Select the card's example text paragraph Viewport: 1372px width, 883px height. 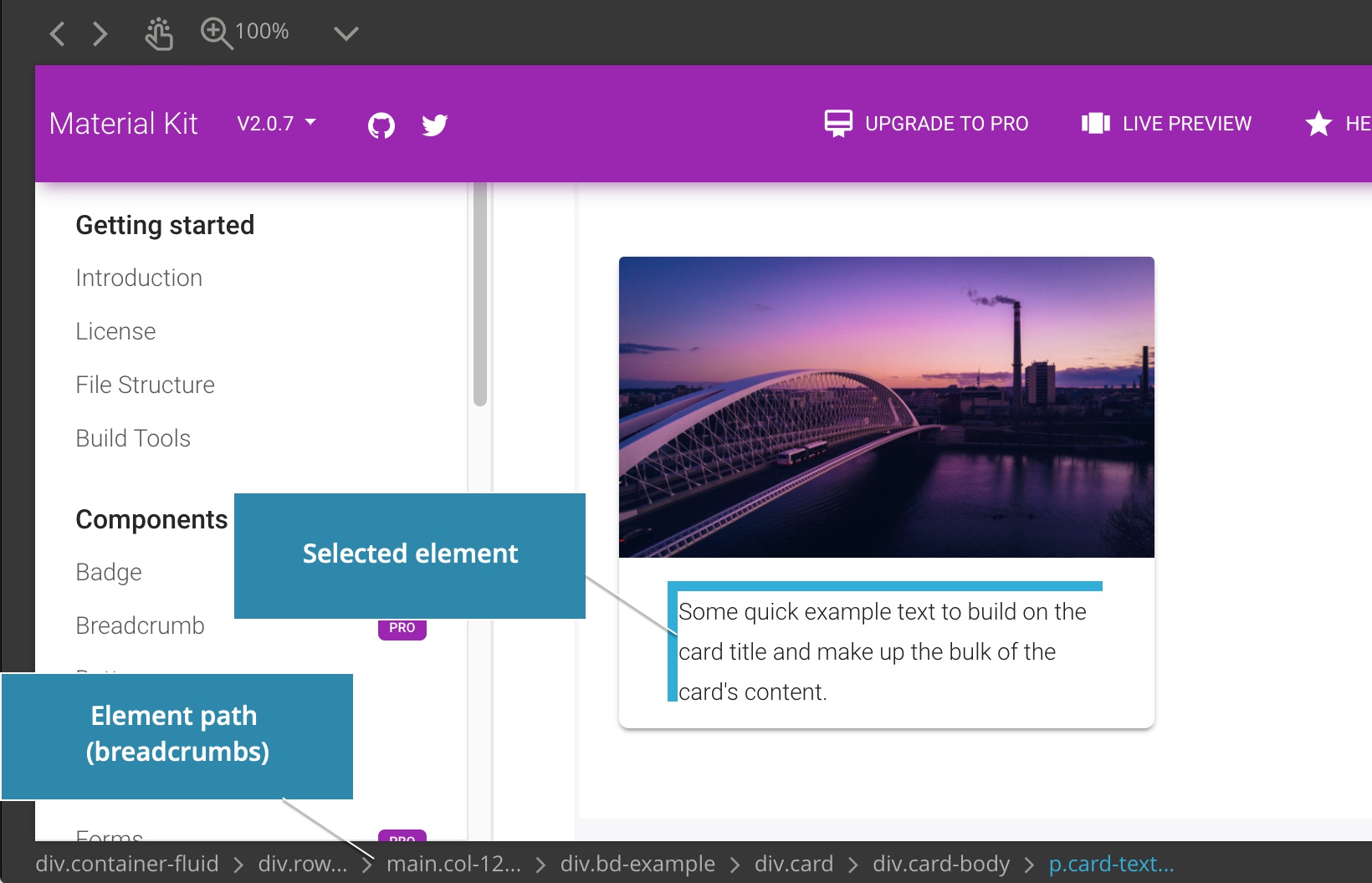point(885,651)
